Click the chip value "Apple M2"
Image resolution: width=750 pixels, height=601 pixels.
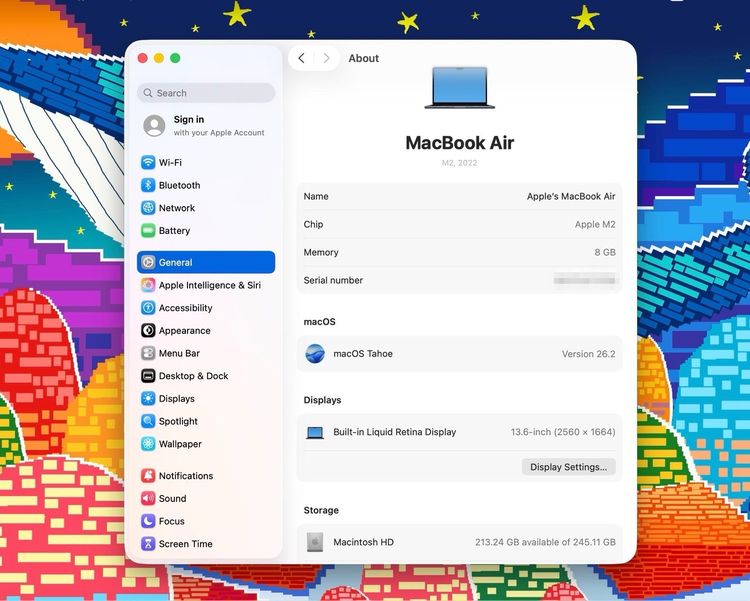[595, 224]
